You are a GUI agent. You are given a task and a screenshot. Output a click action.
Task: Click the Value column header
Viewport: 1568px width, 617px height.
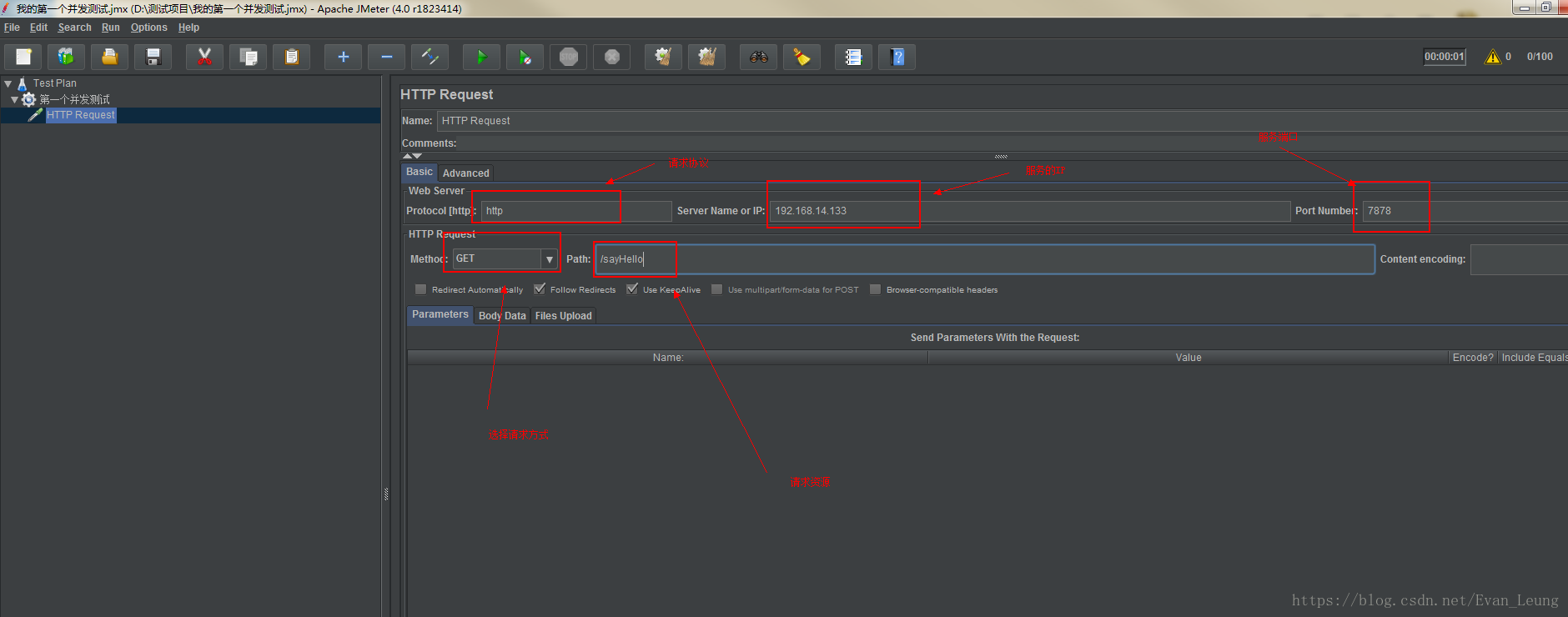coord(1189,358)
